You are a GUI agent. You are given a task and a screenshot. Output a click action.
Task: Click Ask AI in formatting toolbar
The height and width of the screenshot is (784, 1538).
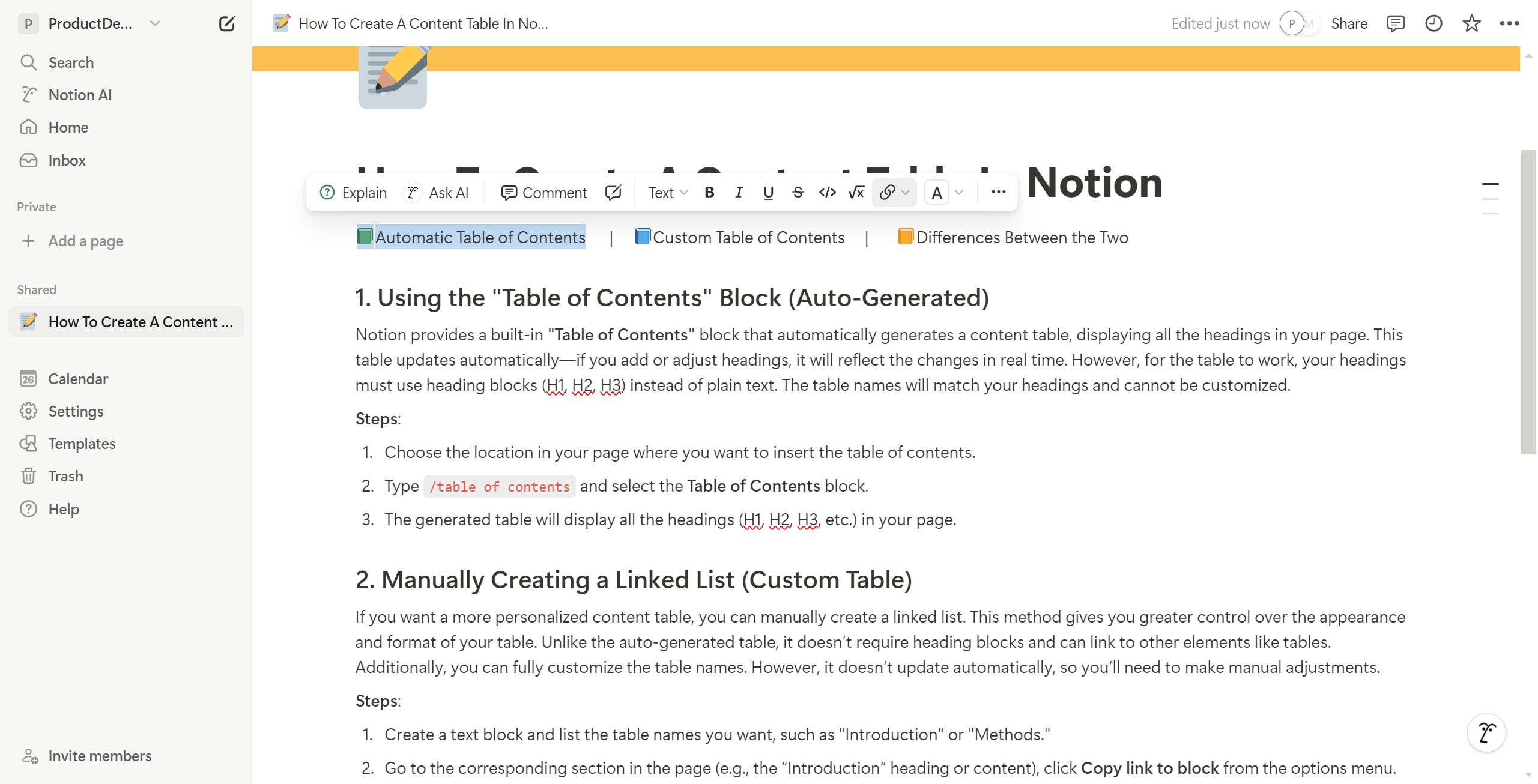click(437, 193)
